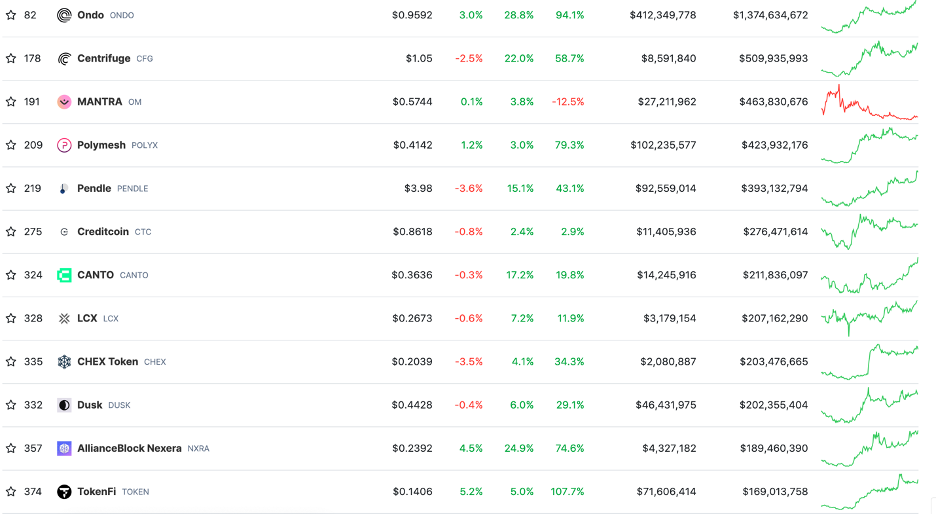The image size is (936, 514).
Task: Click the Polymesh logo icon
Action: (64, 145)
